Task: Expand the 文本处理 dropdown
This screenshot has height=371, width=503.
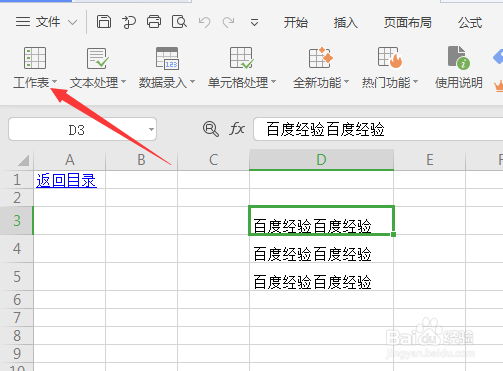Action: click(123, 81)
